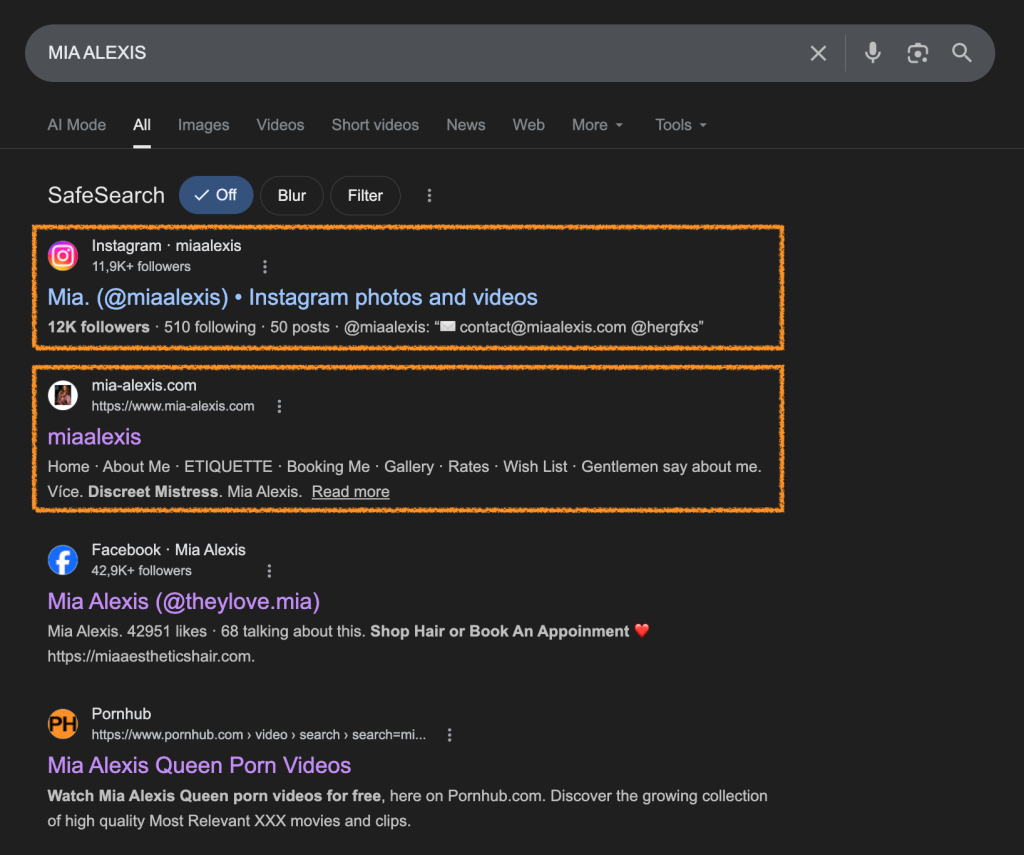
Task: Enable SafeSearch Filter option
Action: coord(365,196)
